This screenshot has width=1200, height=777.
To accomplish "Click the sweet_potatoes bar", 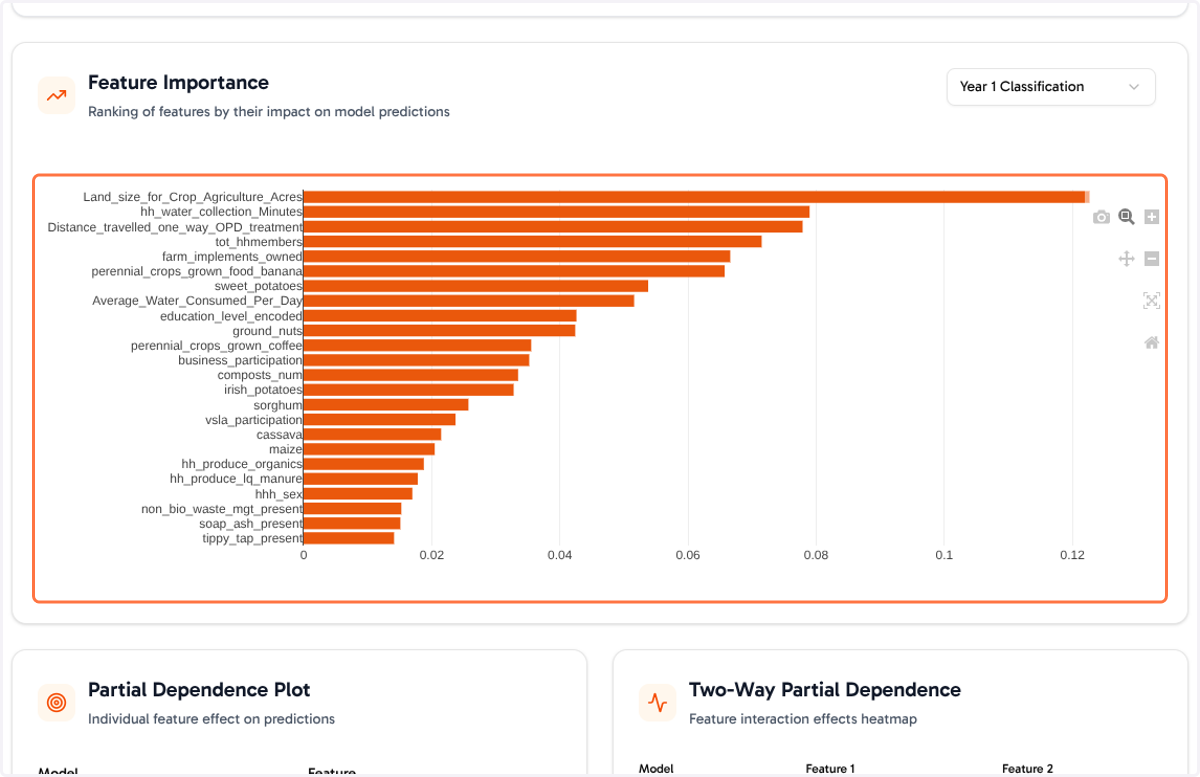I will (476, 286).
